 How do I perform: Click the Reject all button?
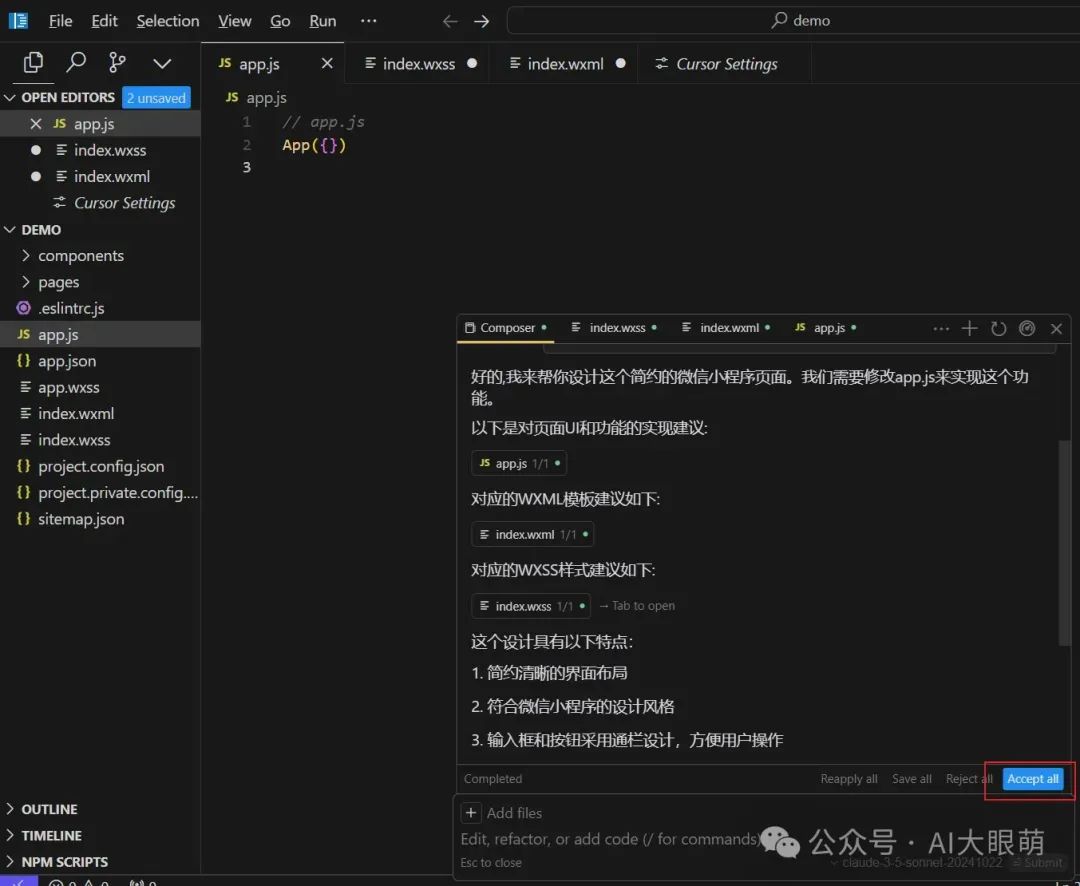click(968, 779)
